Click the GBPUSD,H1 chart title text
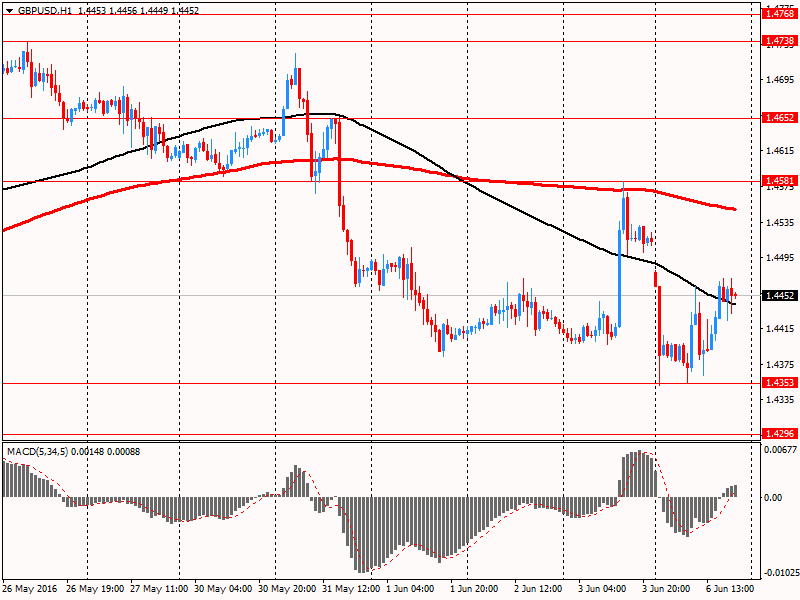 (x=45, y=10)
